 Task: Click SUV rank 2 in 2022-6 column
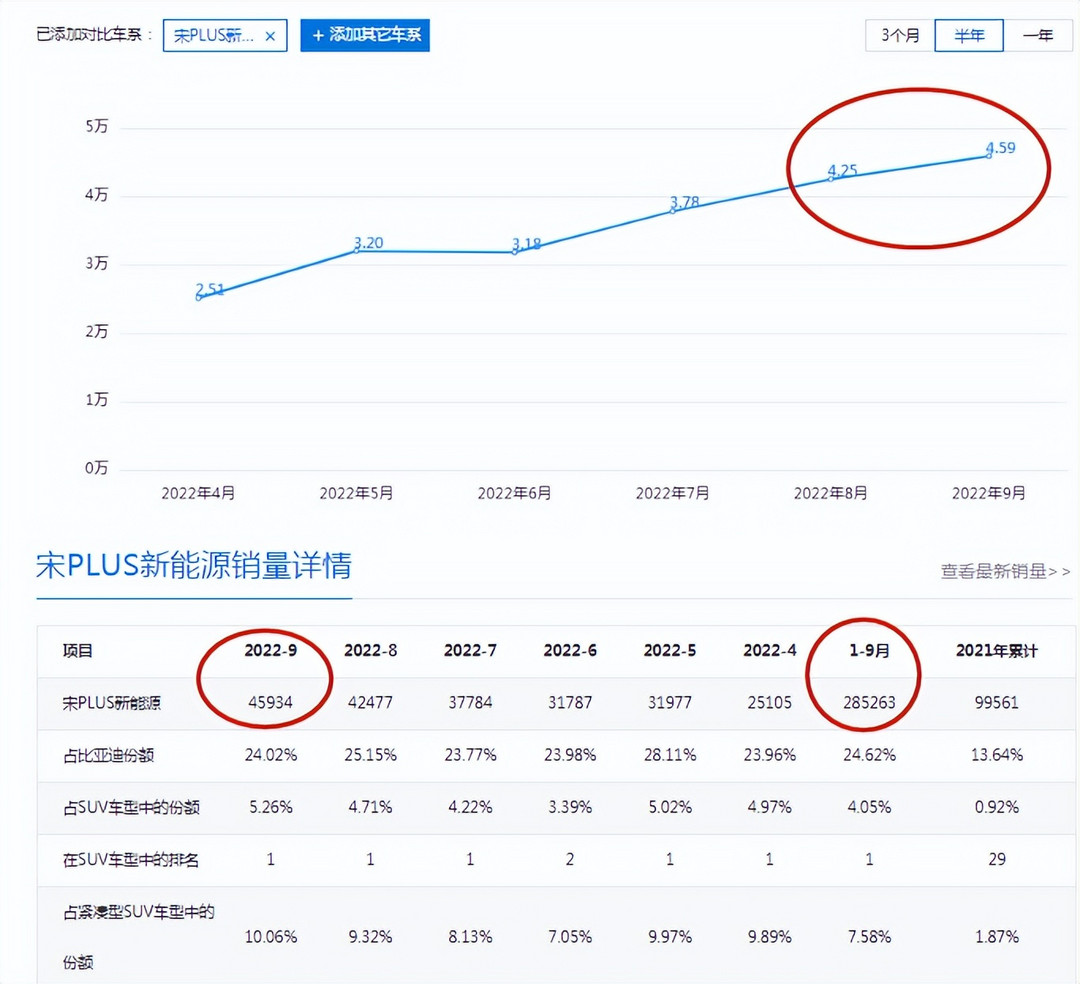pos(570,859)
